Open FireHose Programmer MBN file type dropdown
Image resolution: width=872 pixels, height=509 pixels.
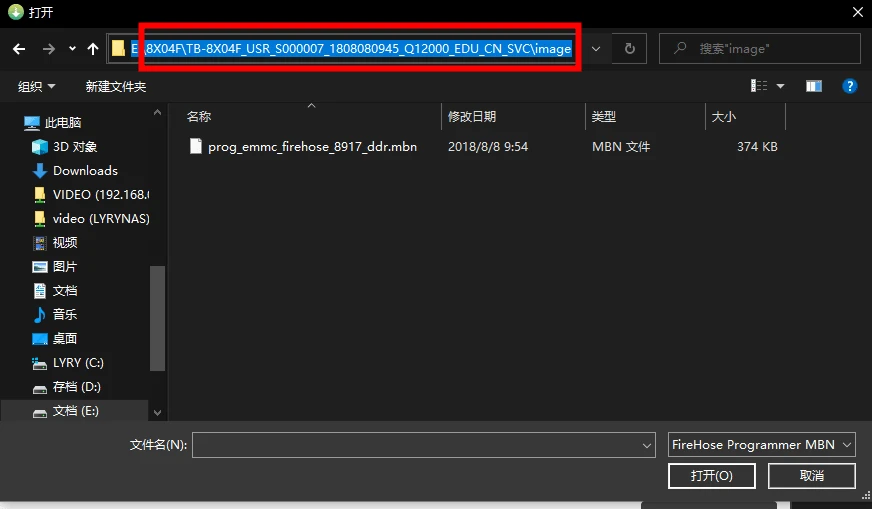click(761, 445)
